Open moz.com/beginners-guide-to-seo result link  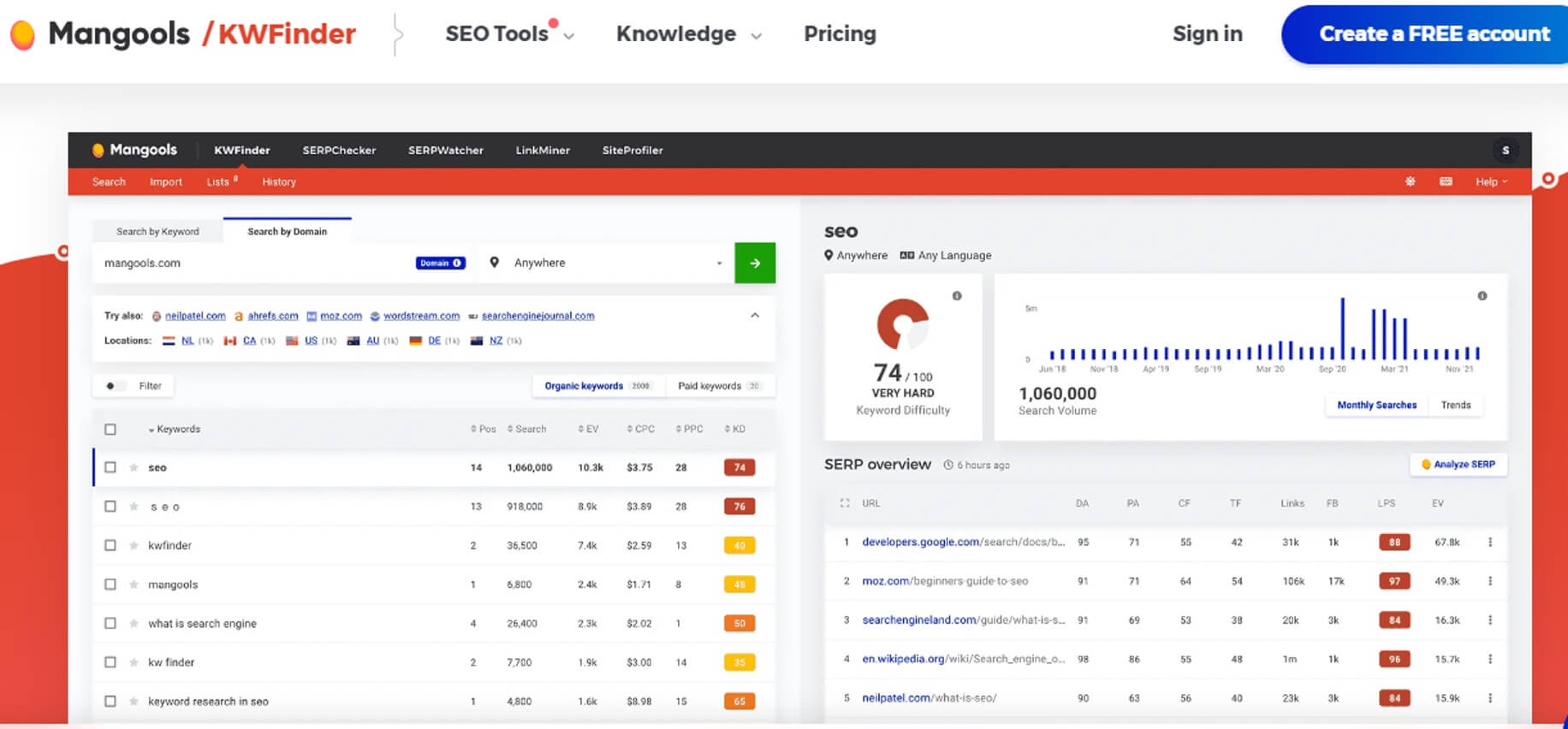tap(945, 581)
